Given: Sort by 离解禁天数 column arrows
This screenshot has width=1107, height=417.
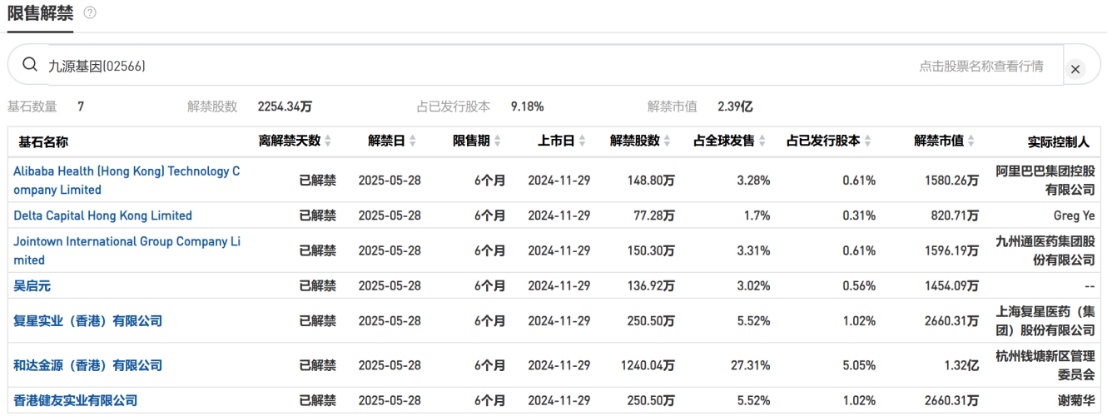Looking at the screenshot, I should pyautogui.click(x=328, y=141).
